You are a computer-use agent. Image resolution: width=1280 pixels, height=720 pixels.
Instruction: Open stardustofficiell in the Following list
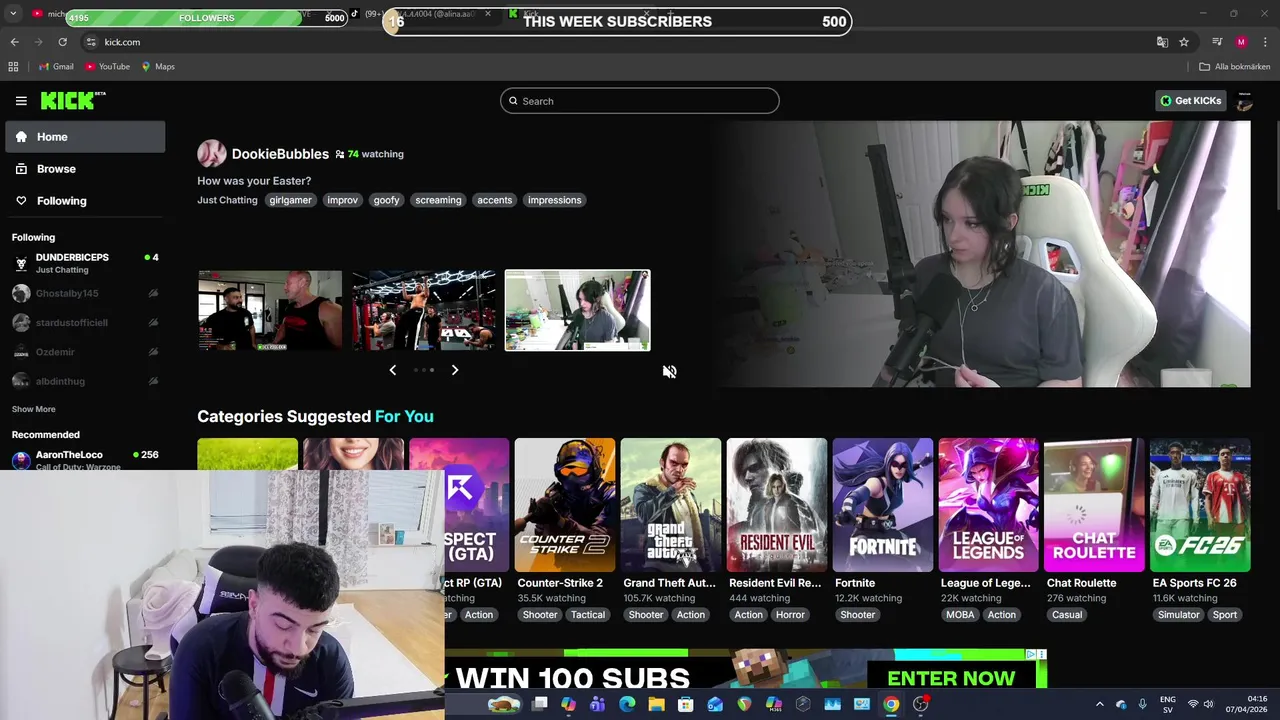pyautogui.click(x=85, y=322)
